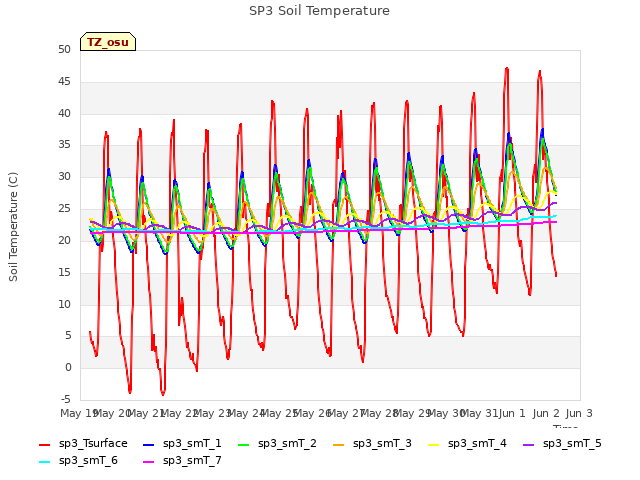Click the Soil Temperature (C) axis label
Viewport: 640px width, 480px height.
tap(13, 227)
